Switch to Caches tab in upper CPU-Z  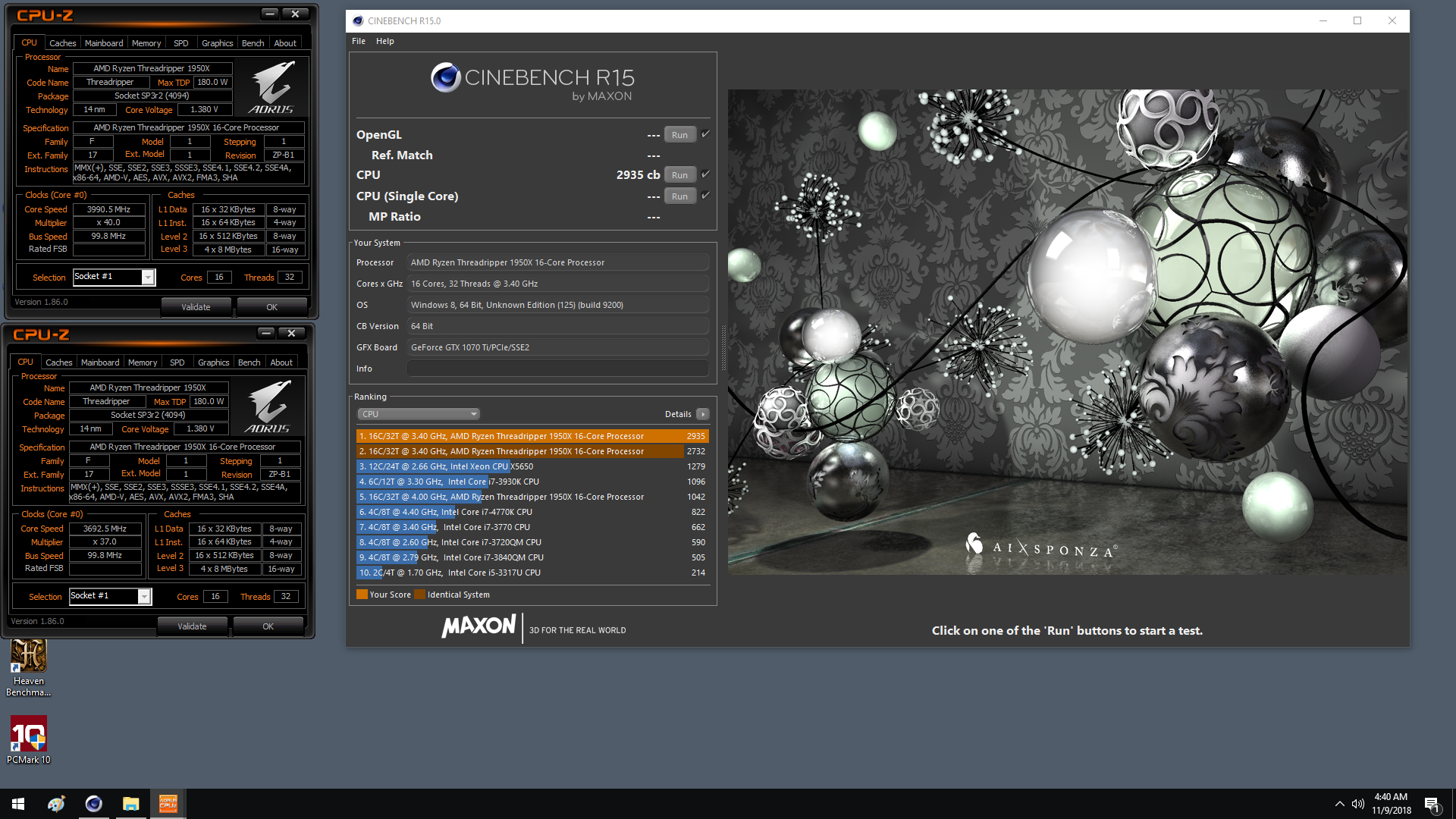(62, 43)
